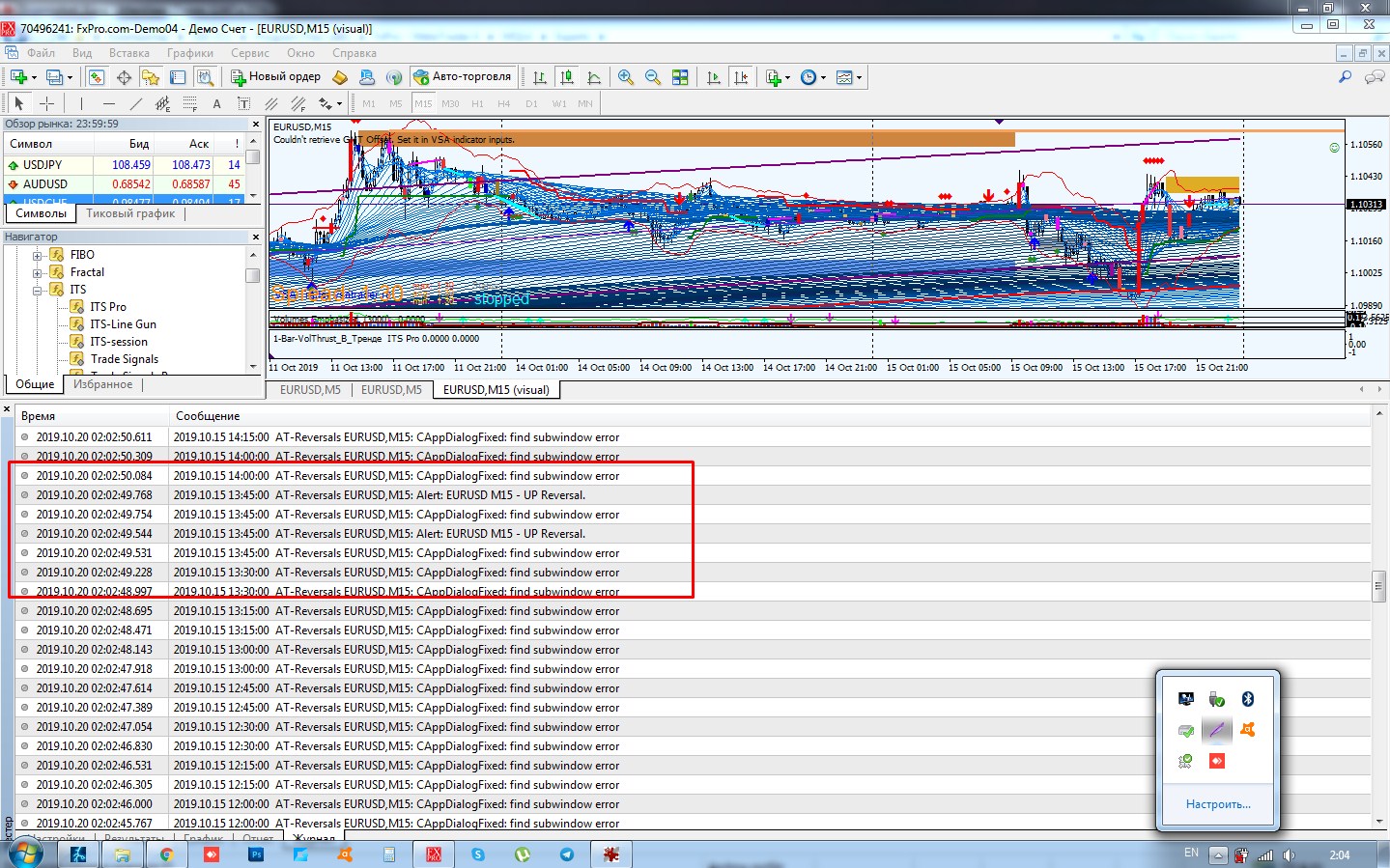The image size is (1390, 868).
Task: Toggle the chart shift button
Action: point(741,77)
